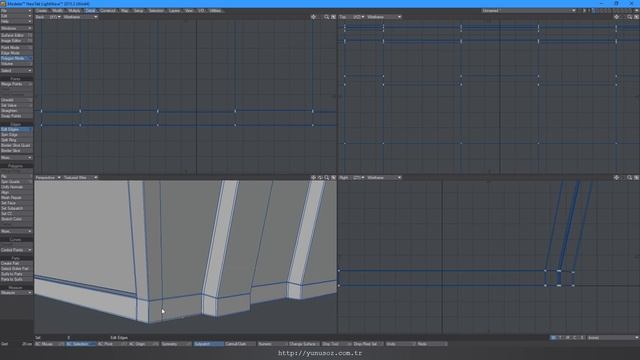Toggle Volume selection mode
This screenshot has height=360, width=640.
(16, 64)
